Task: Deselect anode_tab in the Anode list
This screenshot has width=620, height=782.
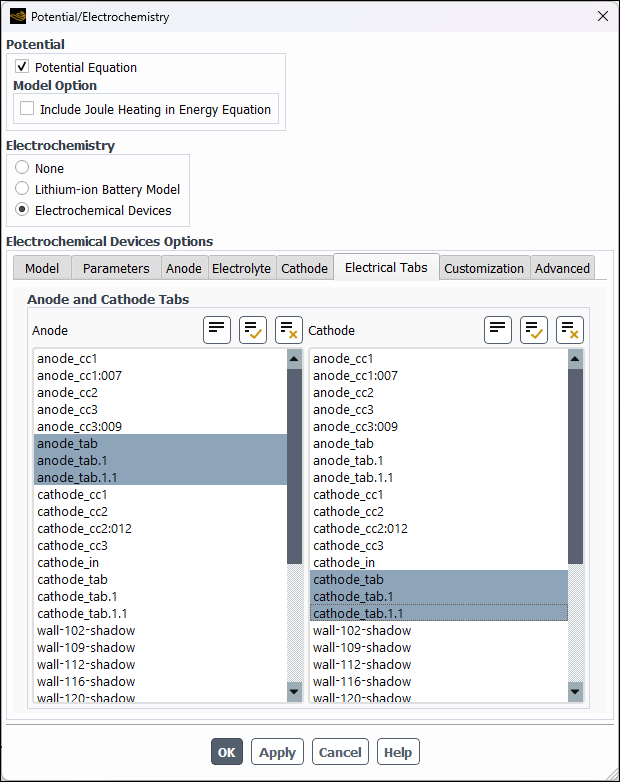Action: coord(160,443)
